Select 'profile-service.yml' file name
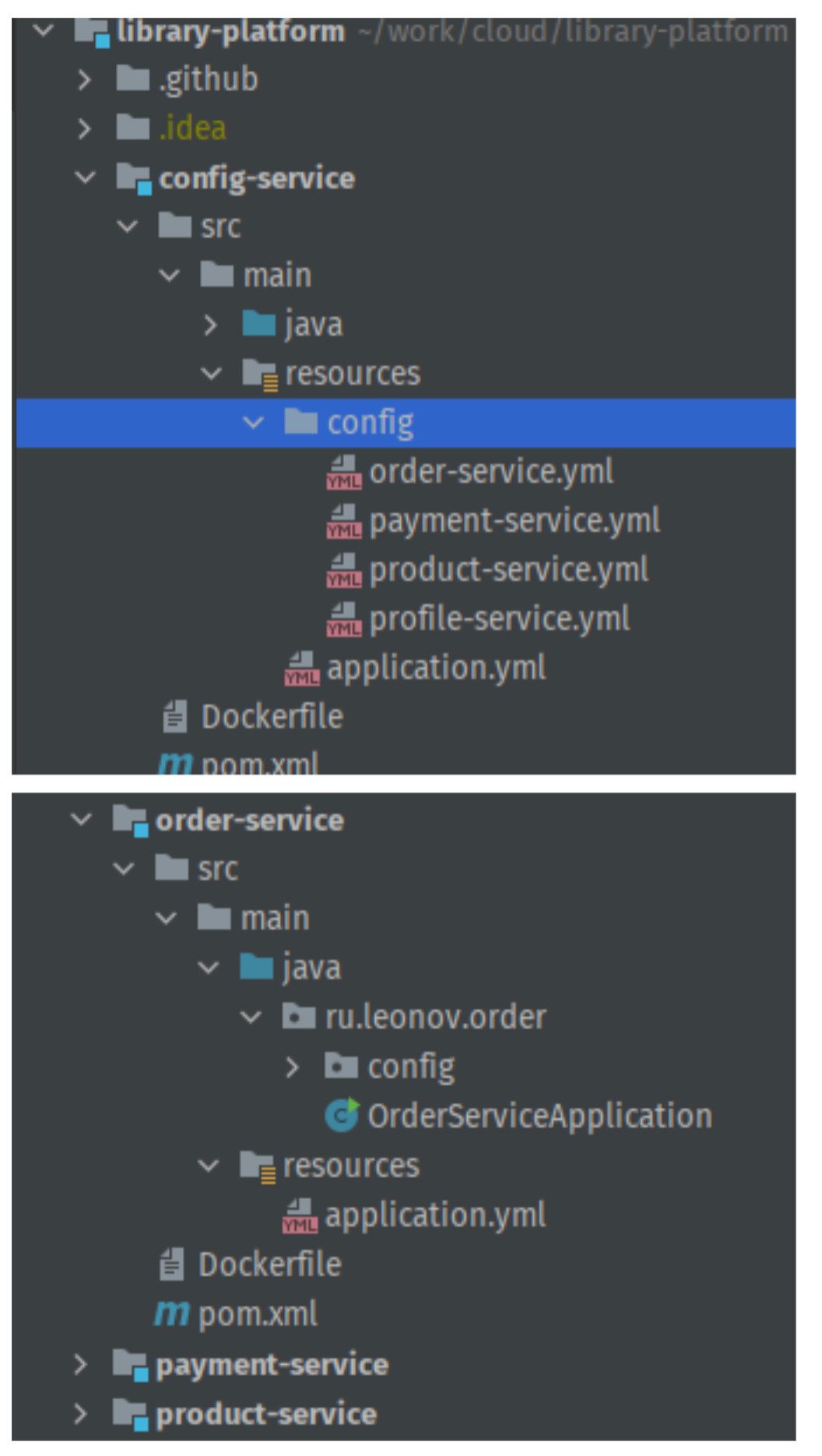 [500, 619]
